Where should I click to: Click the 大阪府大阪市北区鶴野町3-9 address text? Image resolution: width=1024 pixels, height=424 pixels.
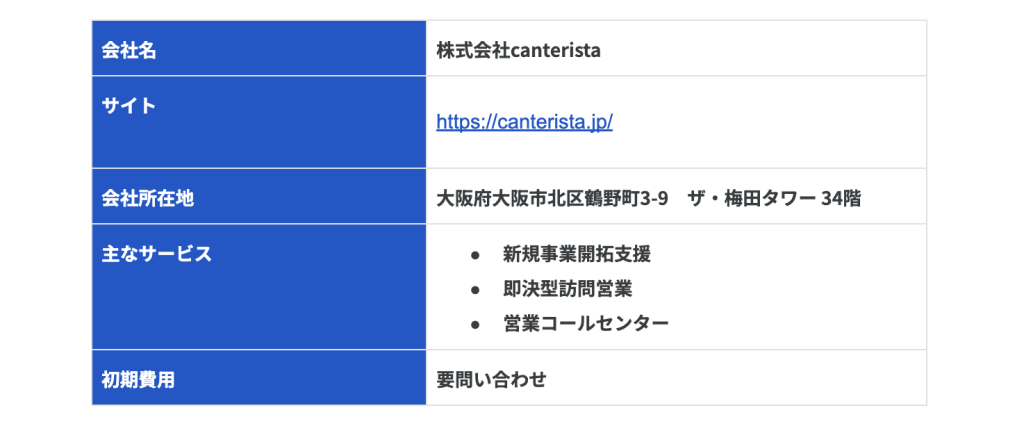(x=552, y=198)
